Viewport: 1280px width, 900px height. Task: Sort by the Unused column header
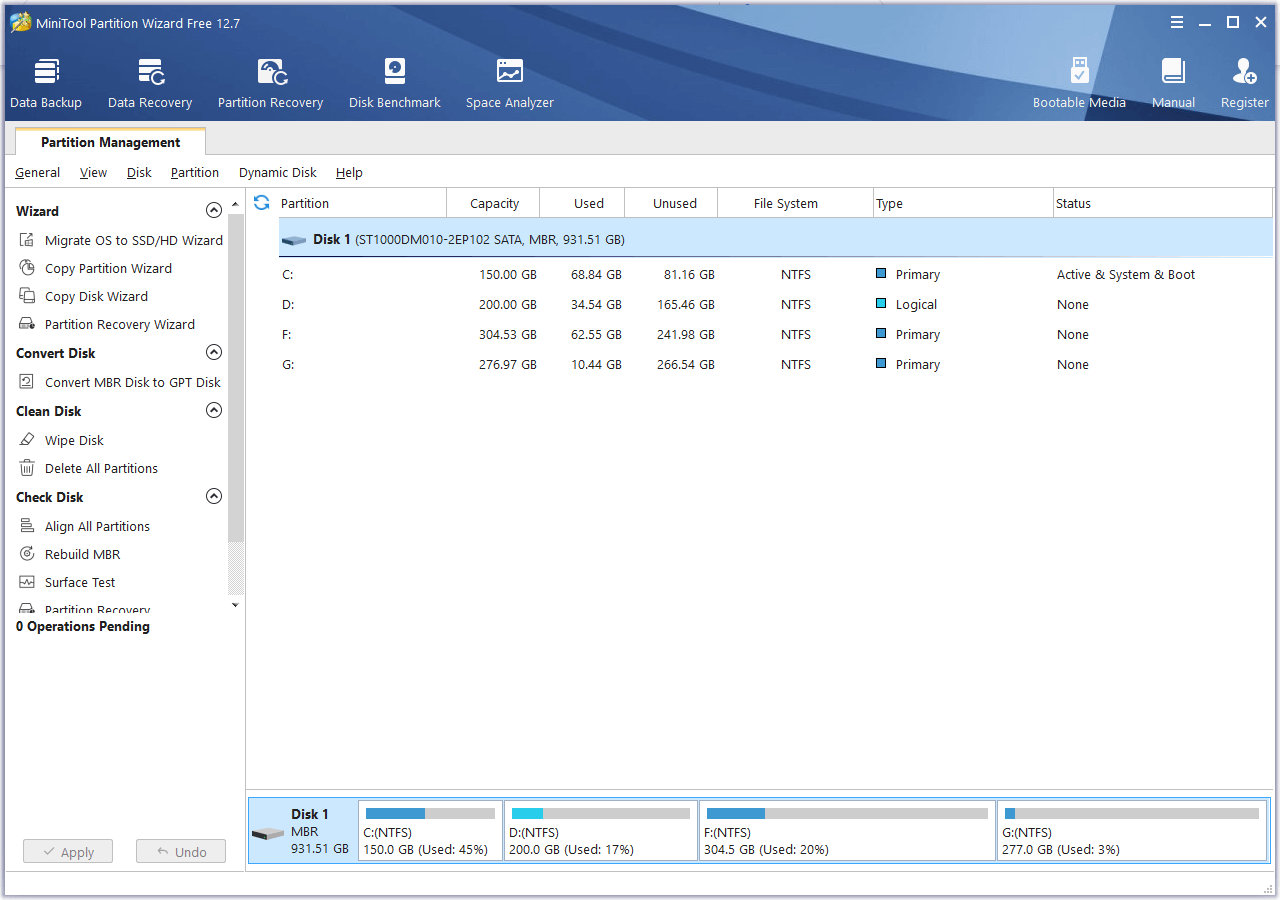(671, 203)
